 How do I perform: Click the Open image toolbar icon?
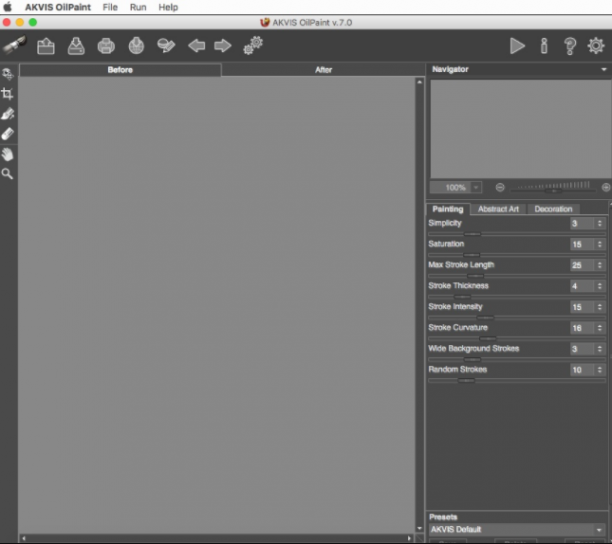46,46
